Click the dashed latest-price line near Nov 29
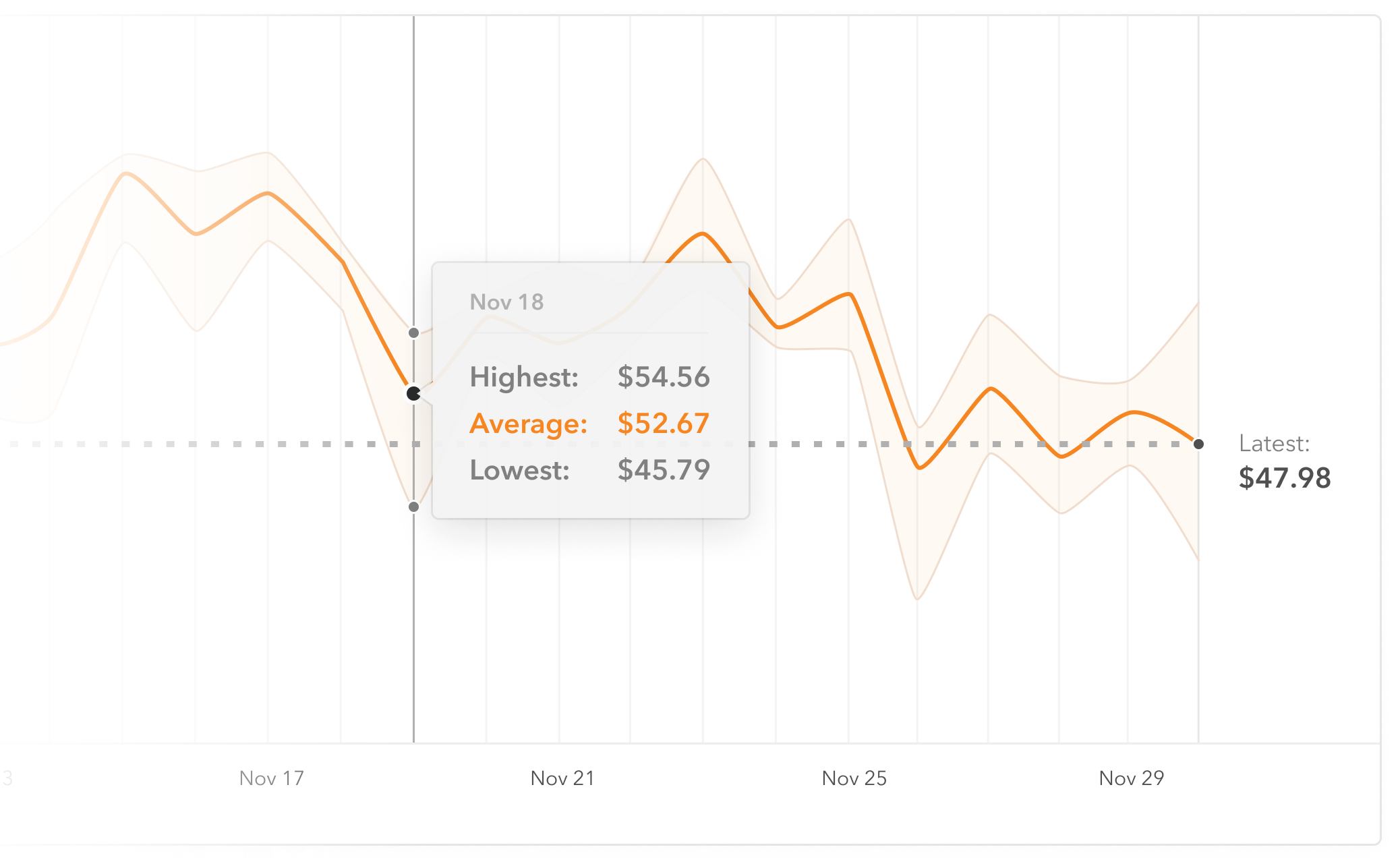Screen dimensions: 1400x868 (1131, 444)
